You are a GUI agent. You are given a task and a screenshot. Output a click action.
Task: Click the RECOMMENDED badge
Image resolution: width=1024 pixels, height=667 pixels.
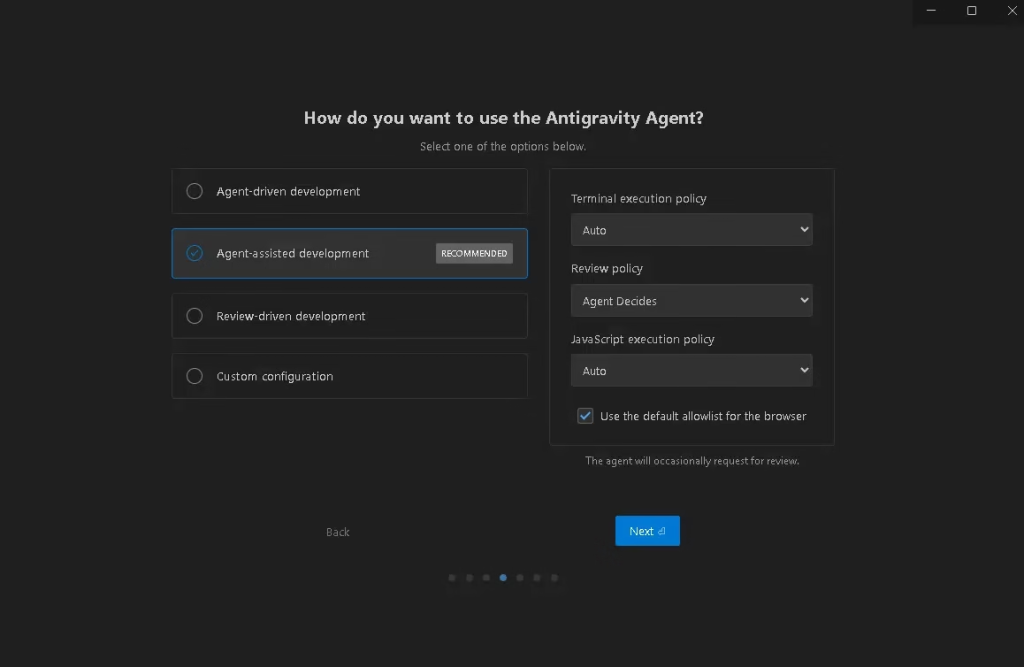474,254
